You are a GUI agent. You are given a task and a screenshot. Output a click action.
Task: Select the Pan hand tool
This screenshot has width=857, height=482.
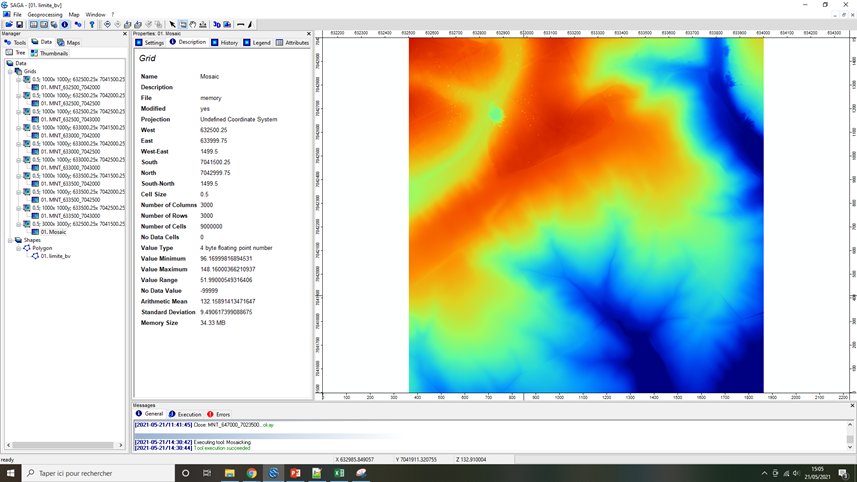[x=193, y=25]
